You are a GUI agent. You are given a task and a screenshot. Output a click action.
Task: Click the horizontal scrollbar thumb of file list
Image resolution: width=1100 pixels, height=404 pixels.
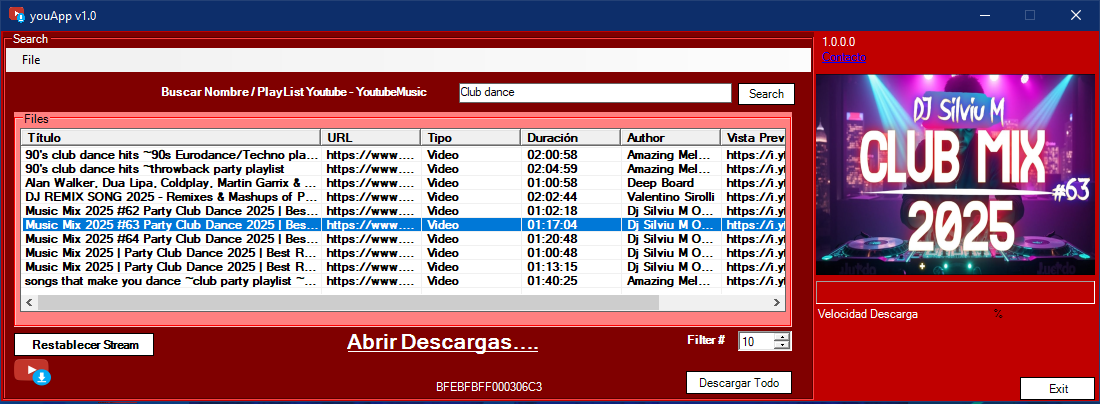(348, 302)
